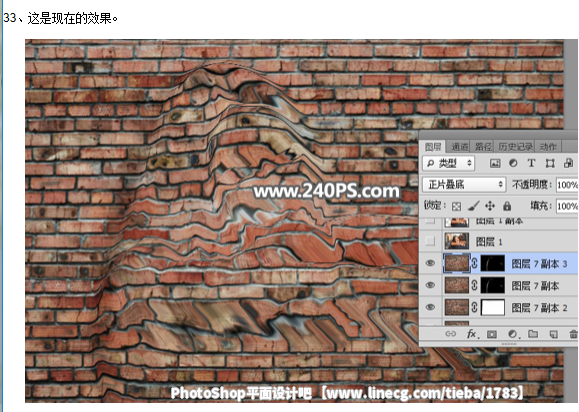579x412 pixels.
Task: Show the 图层 1 layer visibility box
Action: [x=430, y=241]
